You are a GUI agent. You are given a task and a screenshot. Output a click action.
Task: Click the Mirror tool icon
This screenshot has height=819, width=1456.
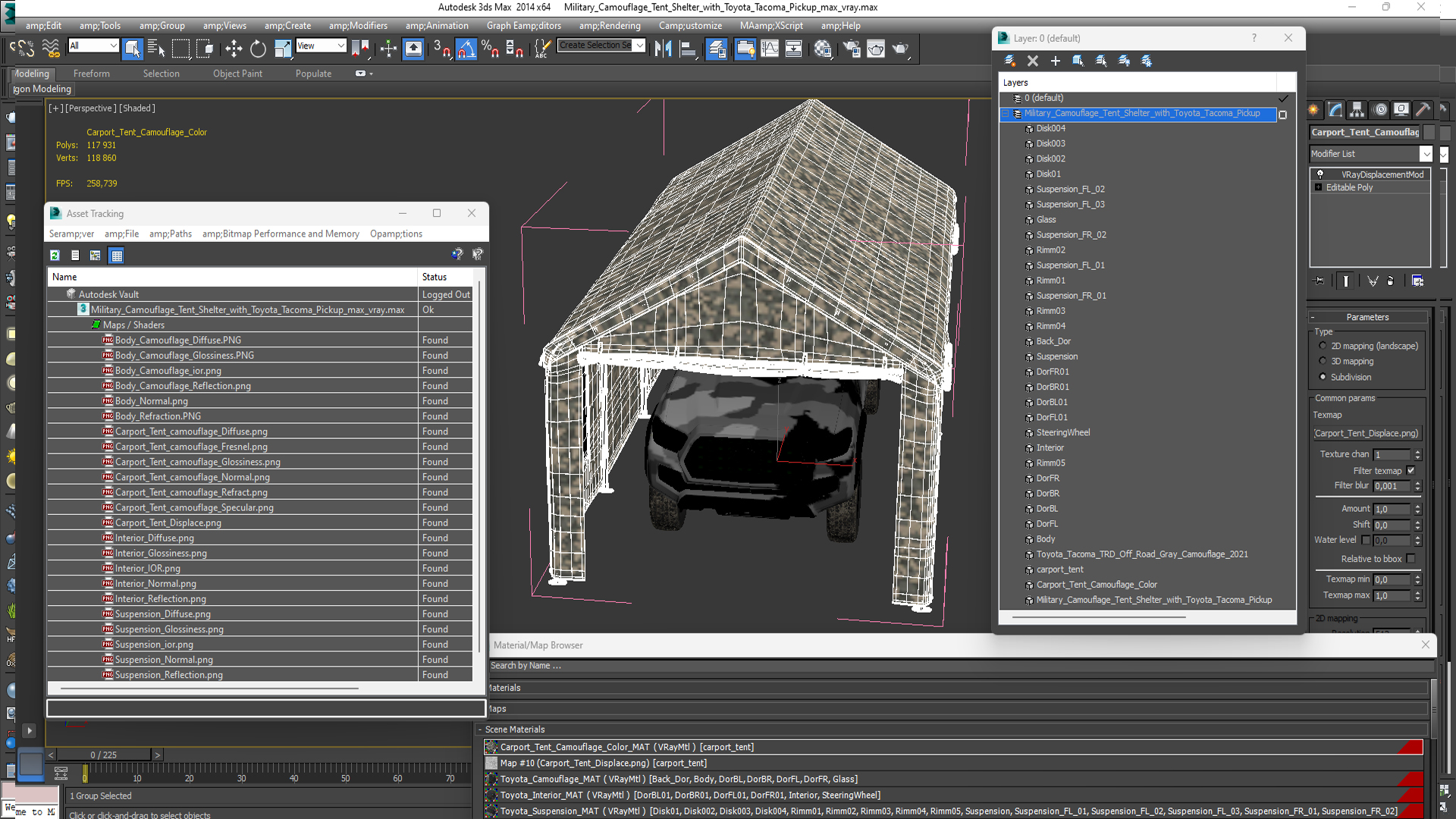663,49
